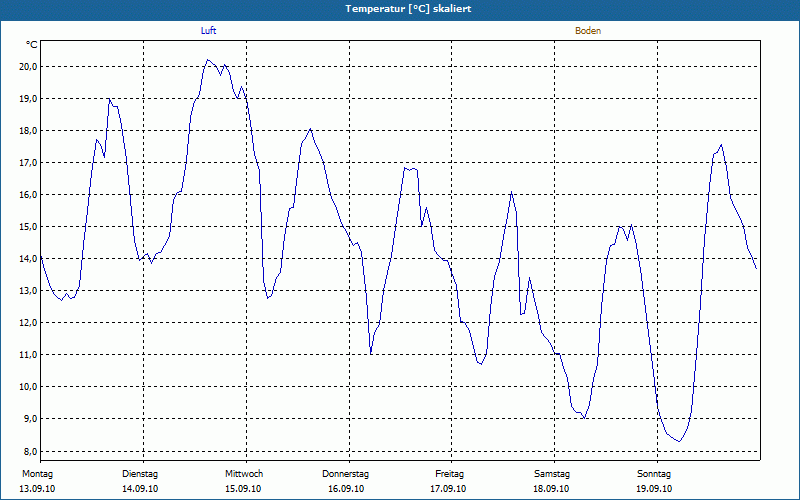Click the 11,0 y-axis value

click(28, 355)
